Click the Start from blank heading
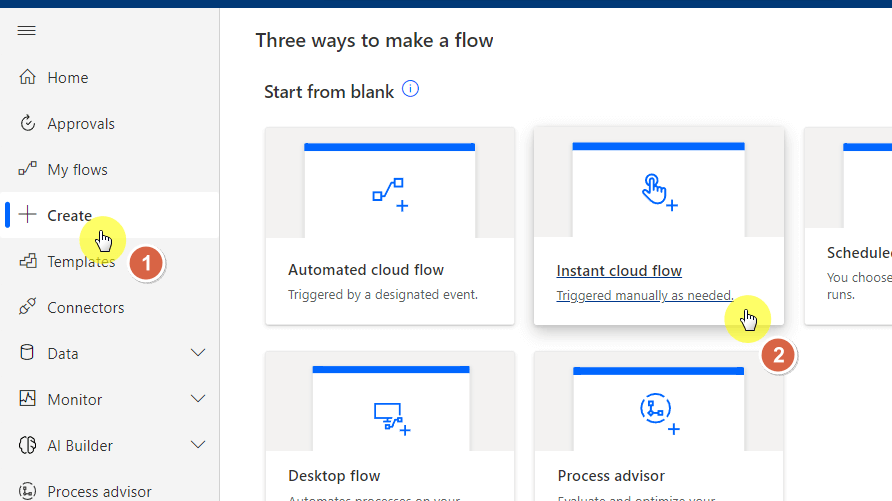 329,92
